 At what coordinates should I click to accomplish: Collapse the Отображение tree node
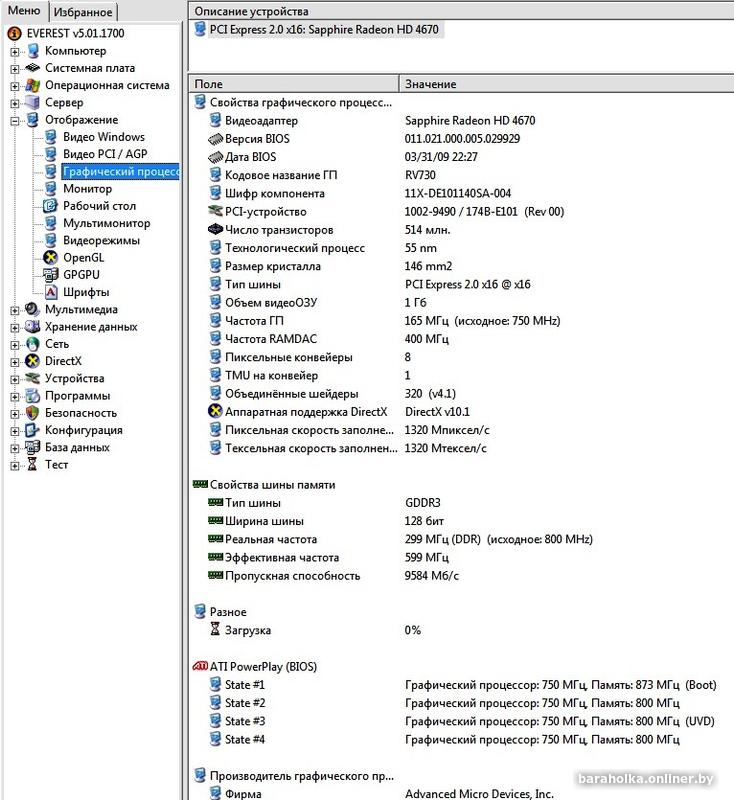[15, 121]
